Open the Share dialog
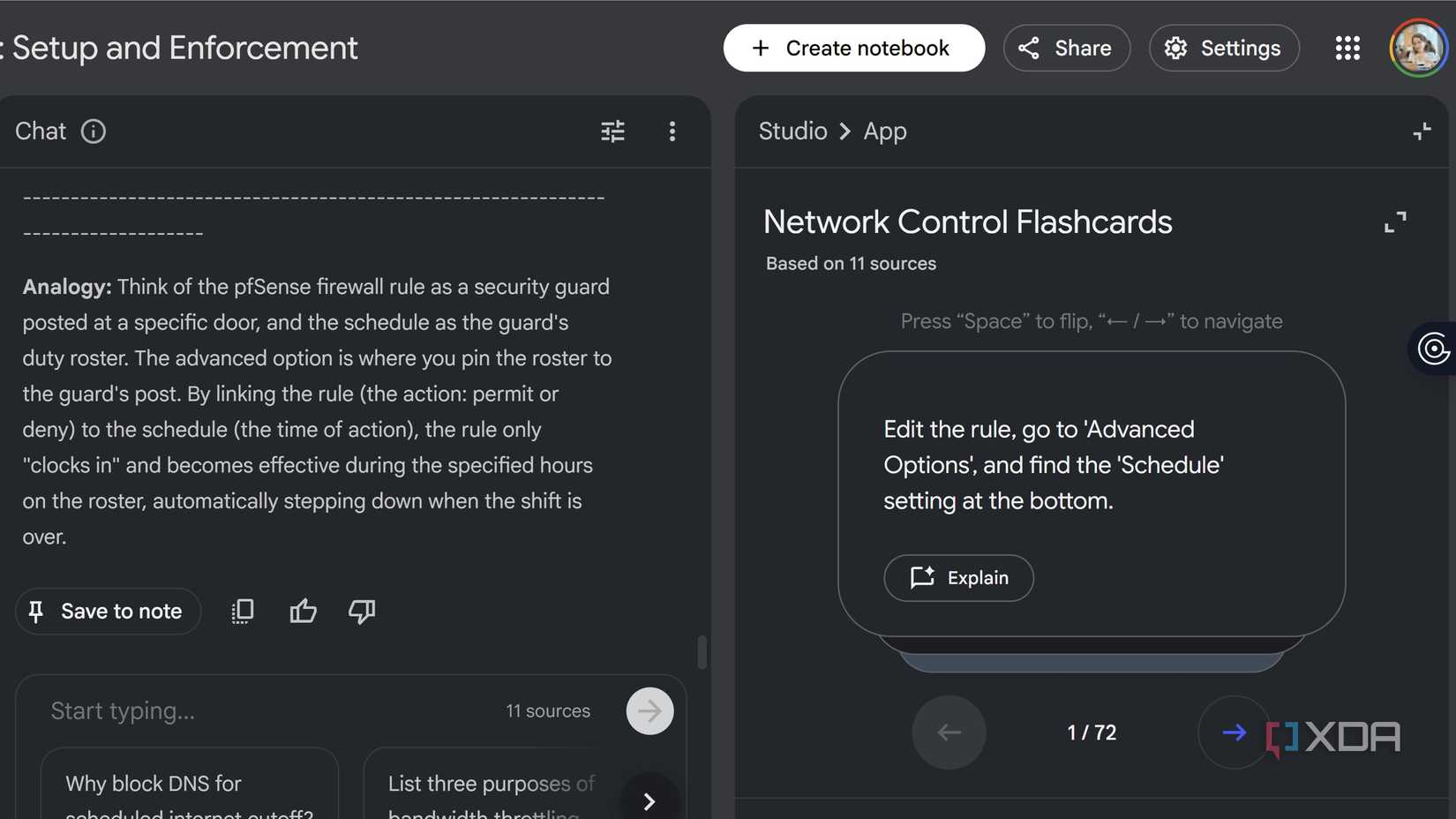The width and height of the screenshot is (1456, 819). click(1066, 48)
